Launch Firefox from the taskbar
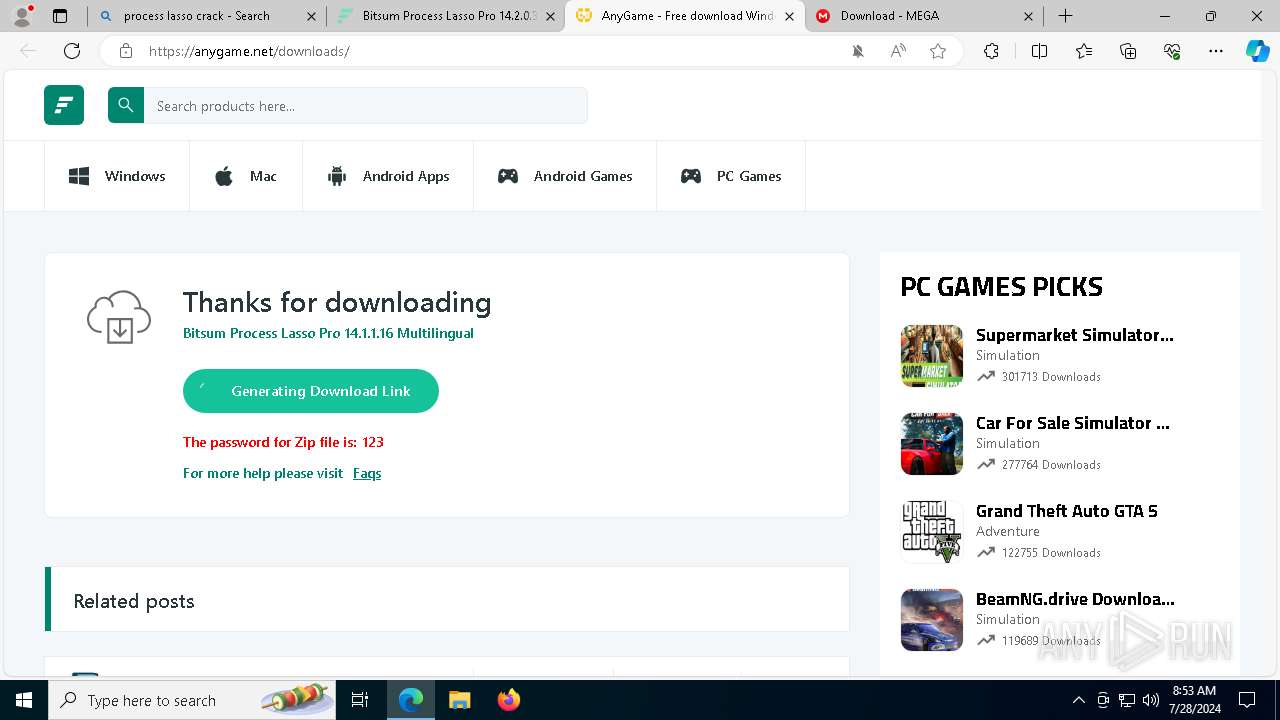The image size is (1280, 720). (509, 700)
